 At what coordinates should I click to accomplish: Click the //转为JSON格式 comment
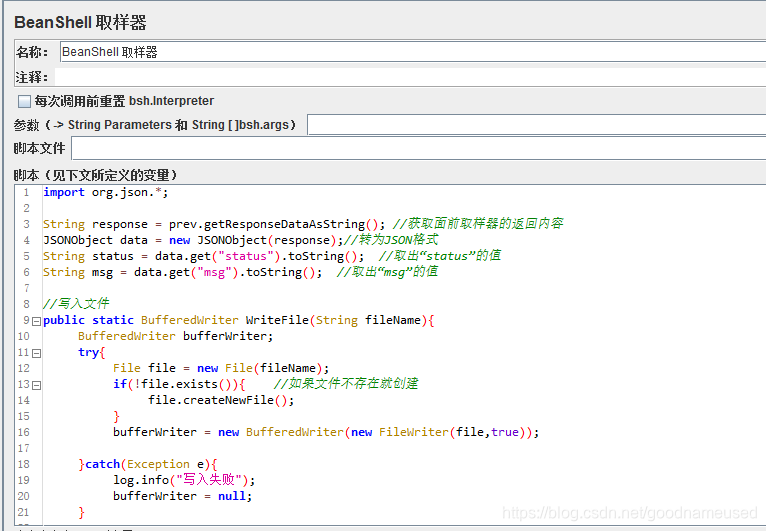pyautogui.click(x=391, y=240)
